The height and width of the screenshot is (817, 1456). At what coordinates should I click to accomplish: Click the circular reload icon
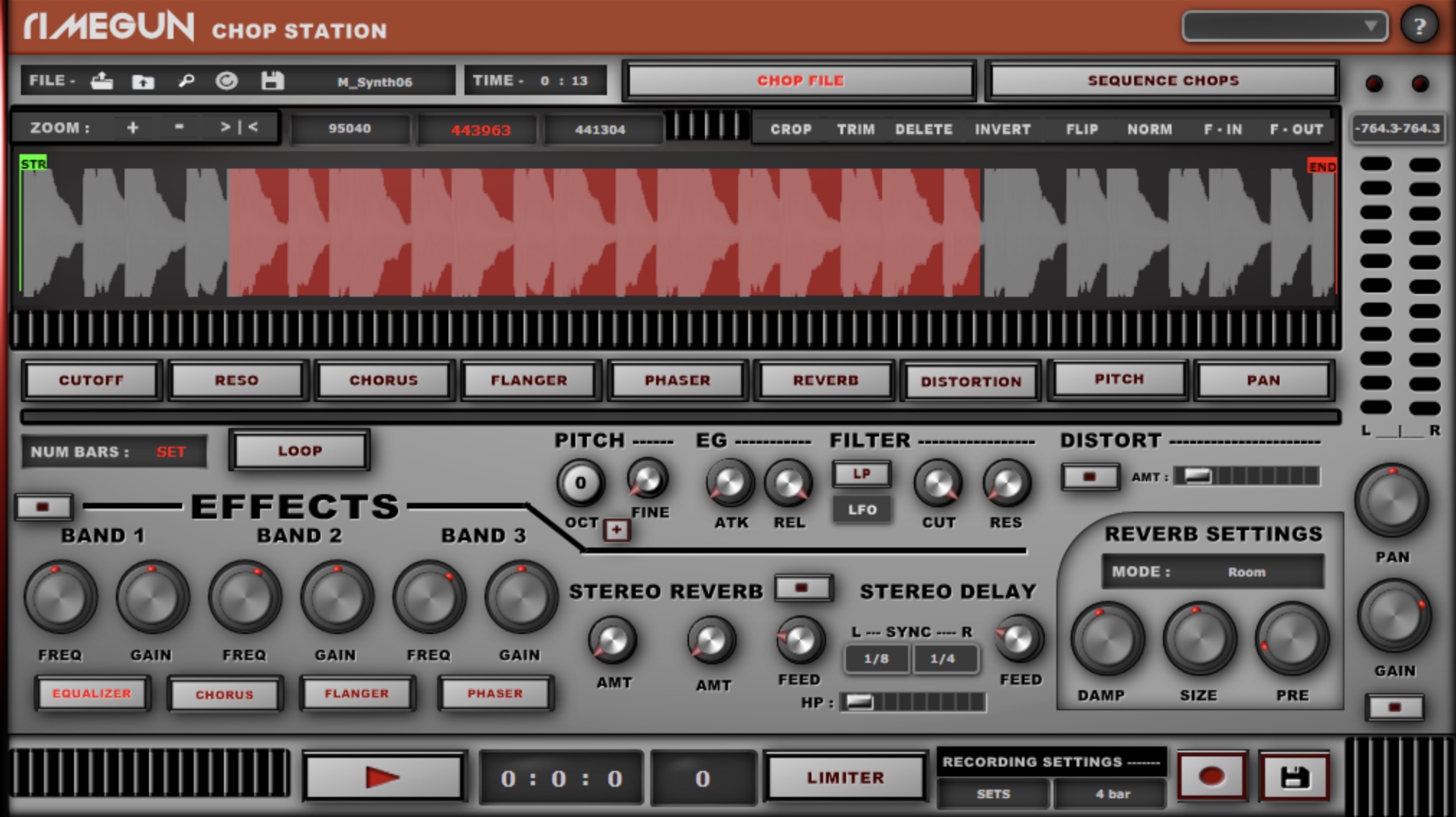coord(227,81)
